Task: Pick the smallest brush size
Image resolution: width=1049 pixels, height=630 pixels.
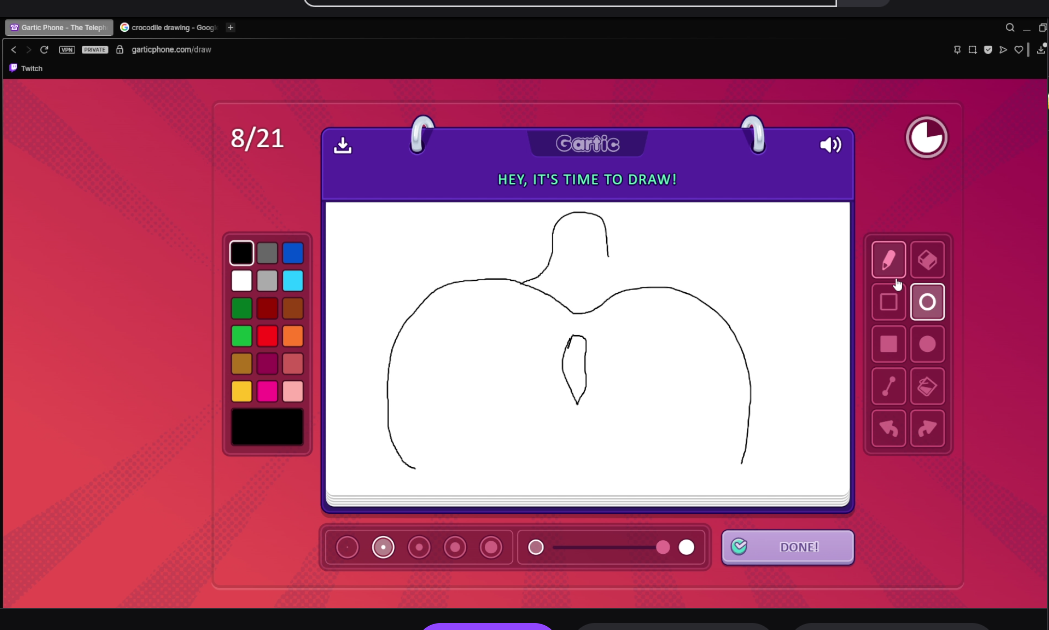Action: click(347, 547)
